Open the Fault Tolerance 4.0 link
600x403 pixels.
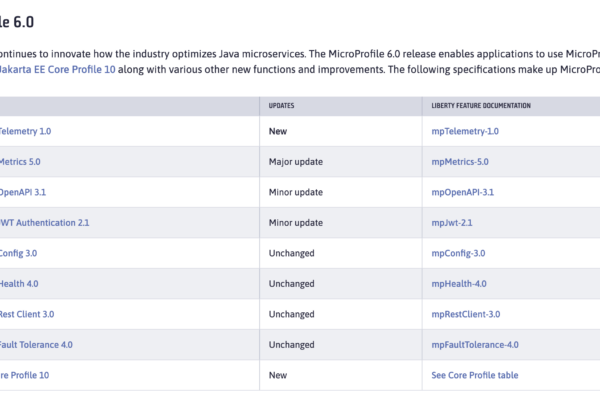click(x=36, y=345)
